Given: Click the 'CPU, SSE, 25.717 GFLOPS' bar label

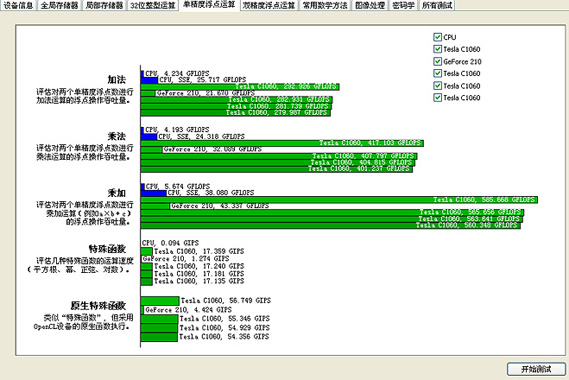Looking at the screenshot, I should pos(202,79).
